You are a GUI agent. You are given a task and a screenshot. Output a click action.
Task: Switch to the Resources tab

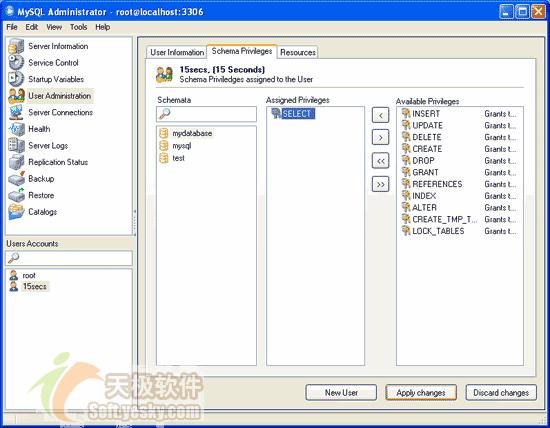pos(298,52)
